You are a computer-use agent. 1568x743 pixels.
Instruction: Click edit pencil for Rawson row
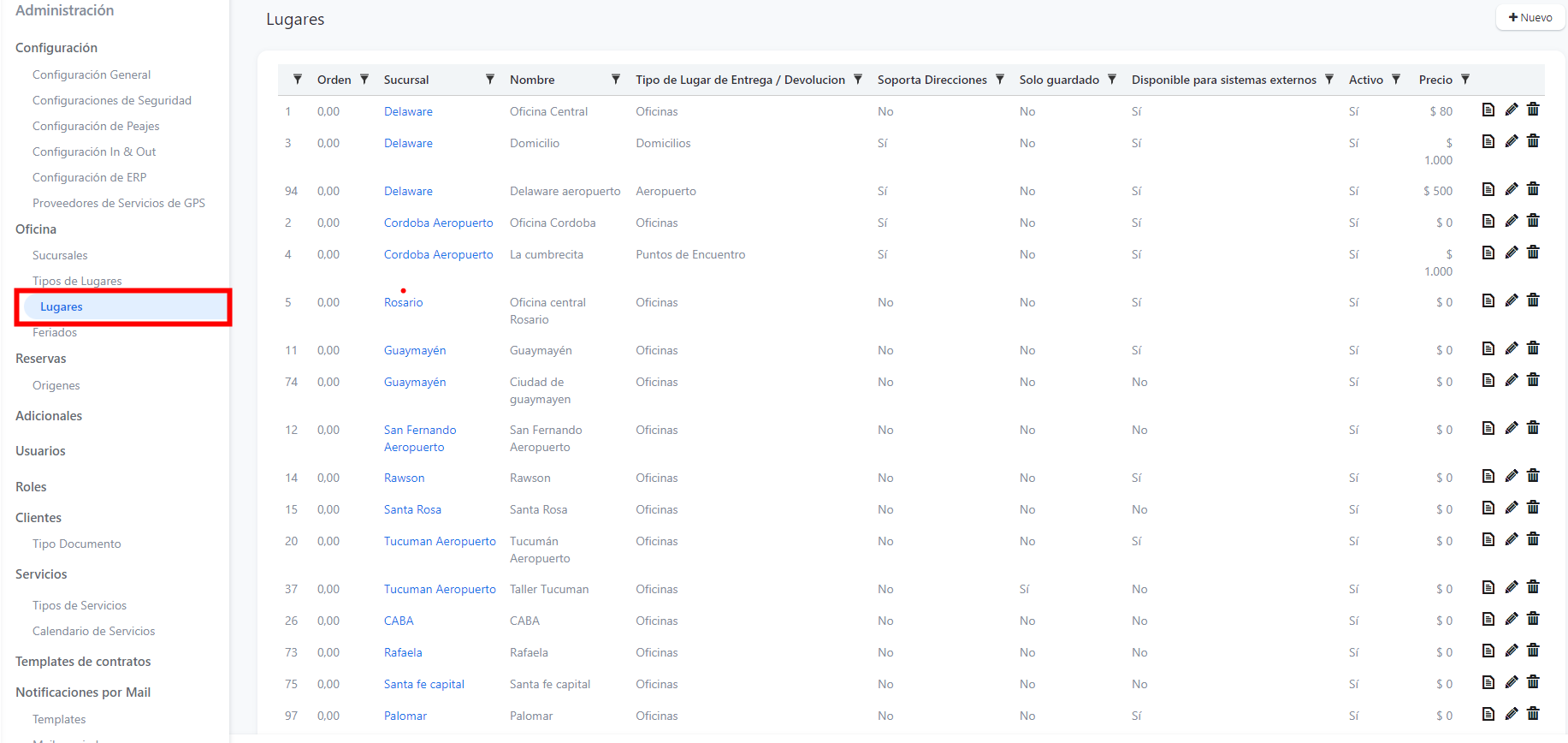1511,476
